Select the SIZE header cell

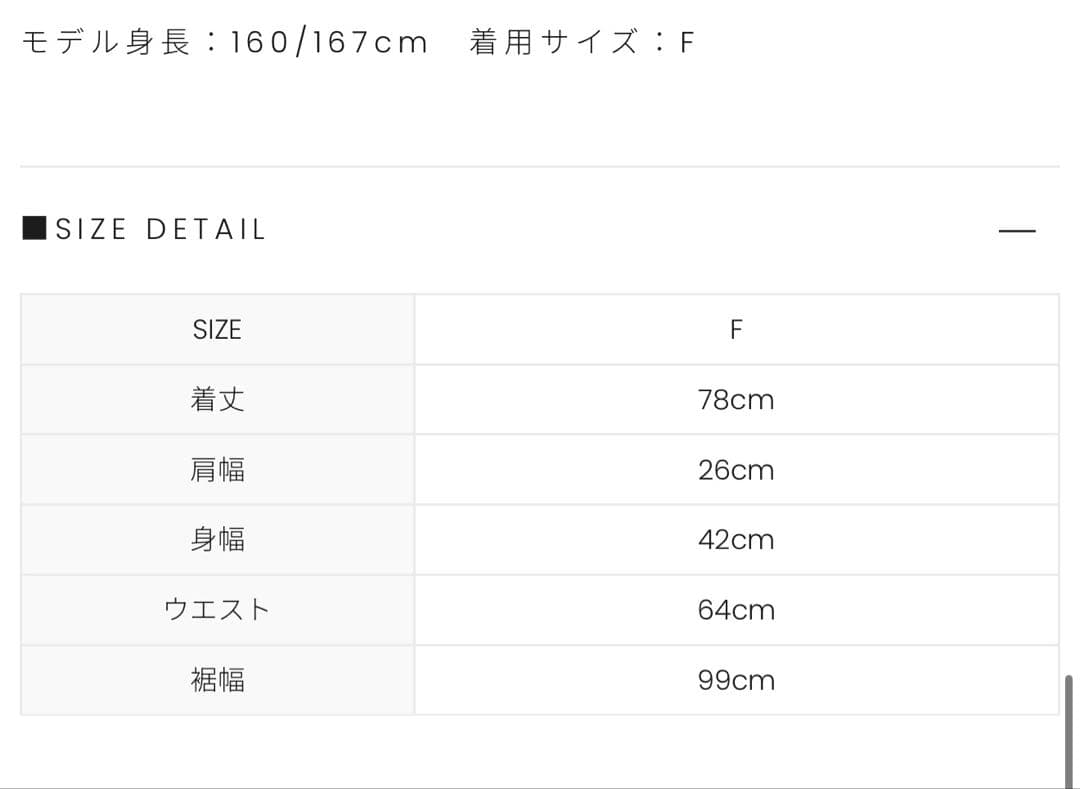217,330
